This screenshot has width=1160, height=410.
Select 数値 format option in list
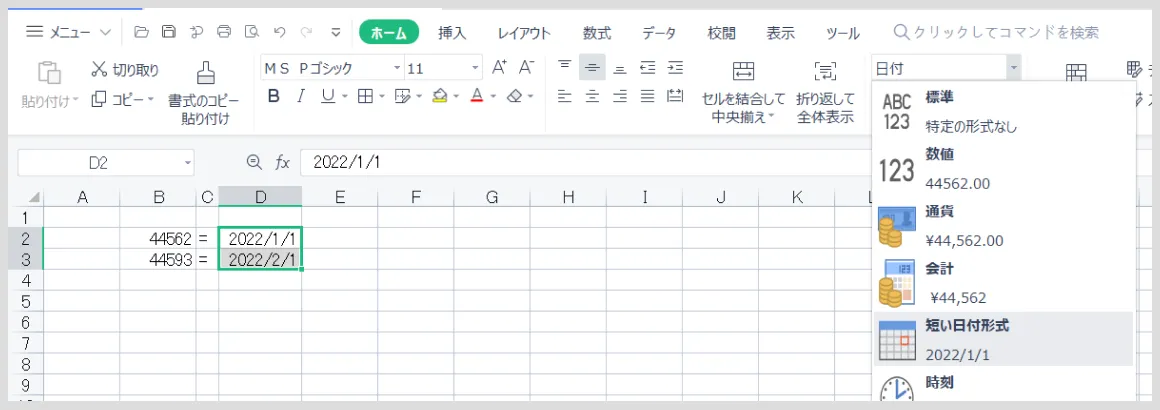point(1003,169)
